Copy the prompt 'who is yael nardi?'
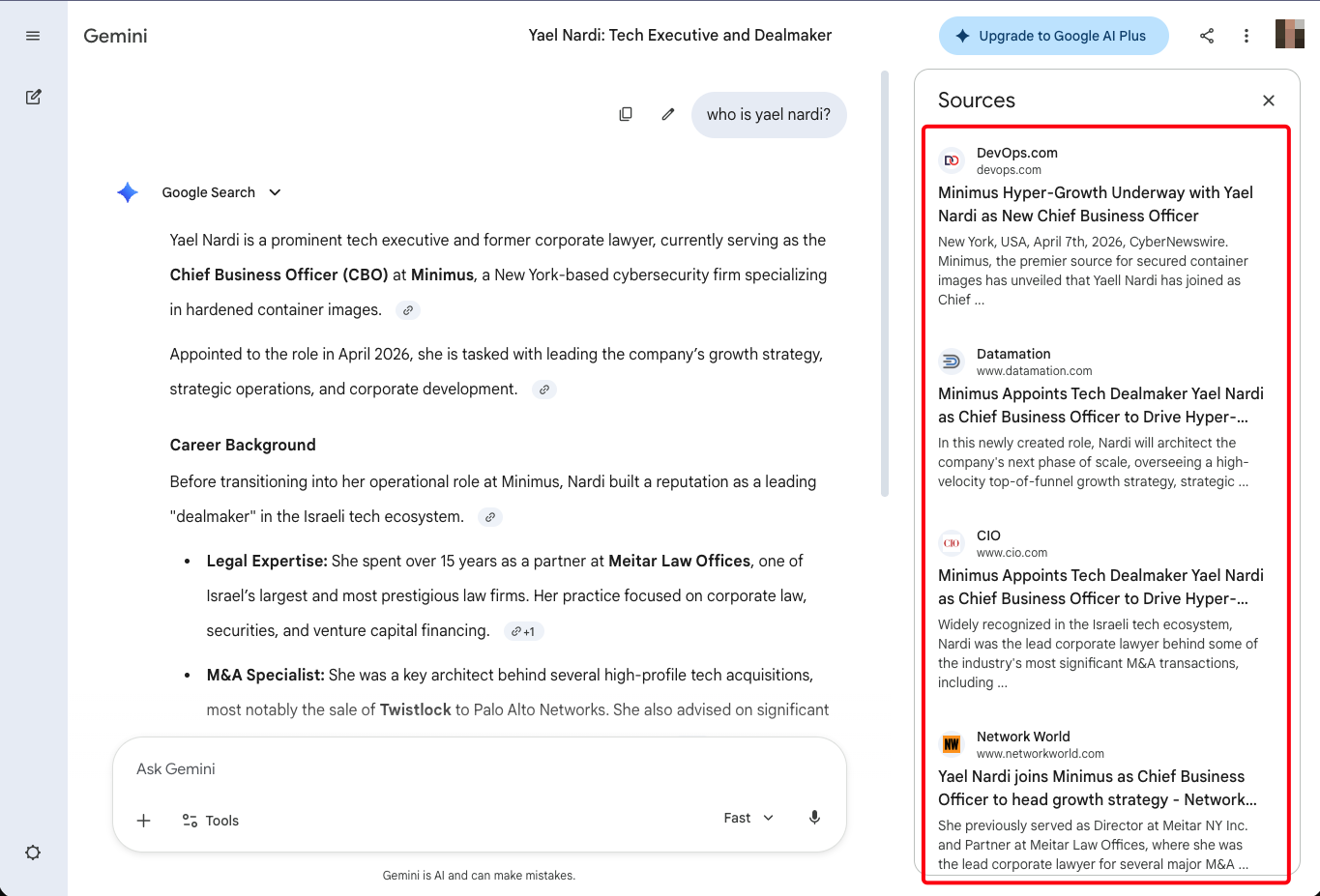 click(x=626, y=114)
